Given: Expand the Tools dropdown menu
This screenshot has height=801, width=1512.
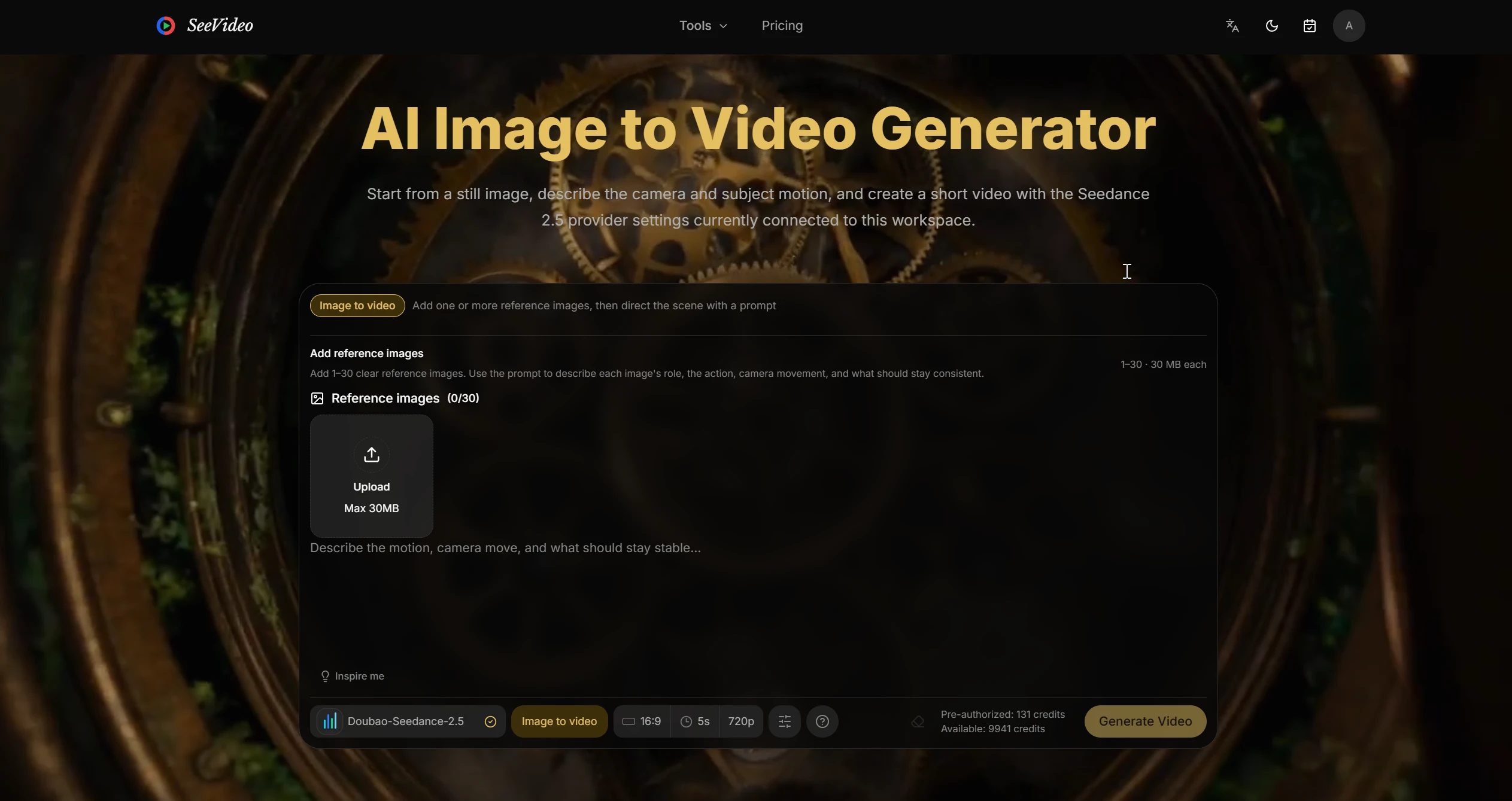Looking at the screenshot, I should click(703, 26).
